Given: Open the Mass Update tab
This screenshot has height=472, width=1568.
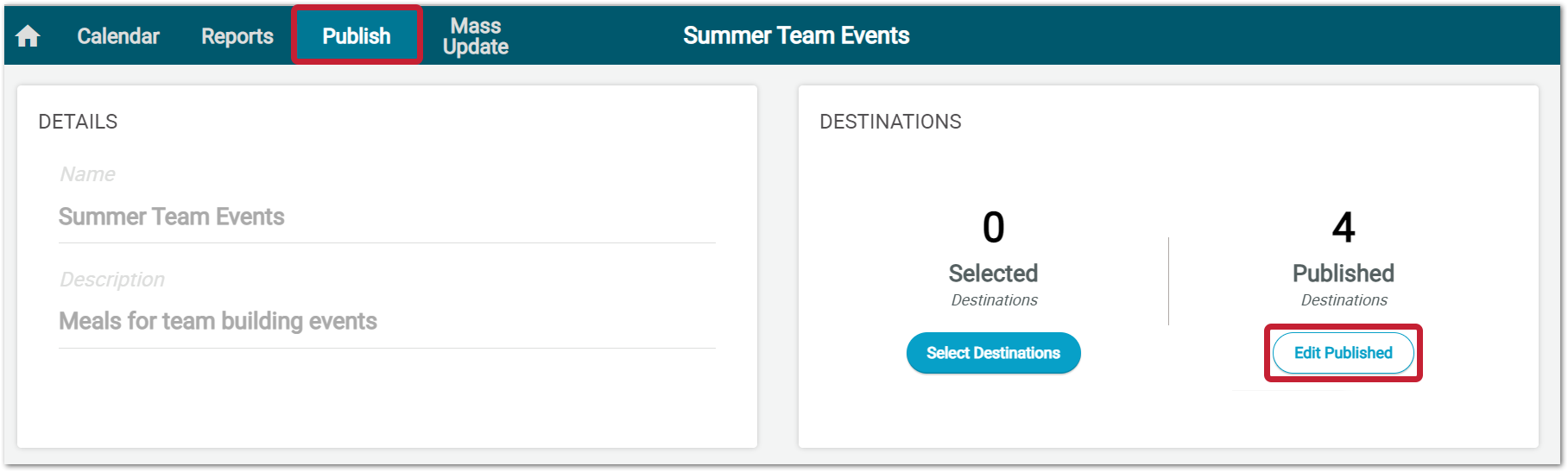Looking at the screenshot, I should click(x=476, y=36).
